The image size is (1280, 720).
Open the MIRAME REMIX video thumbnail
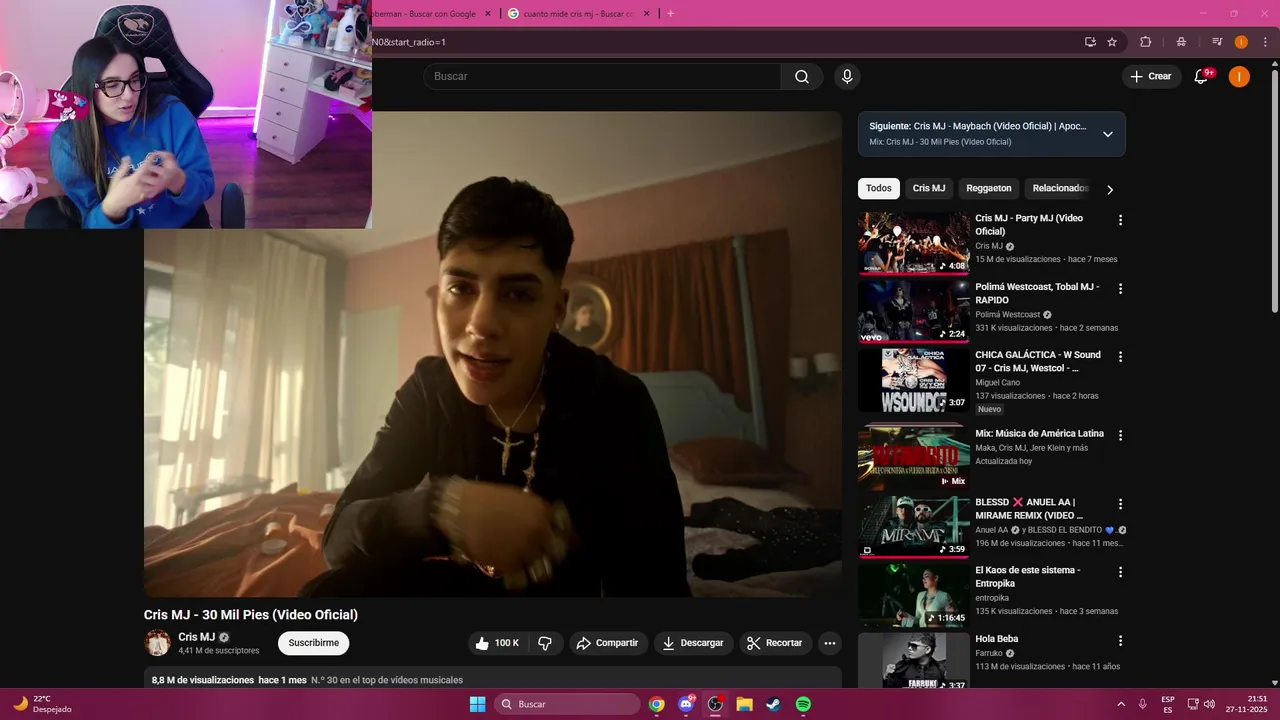[x=914, y=526]
